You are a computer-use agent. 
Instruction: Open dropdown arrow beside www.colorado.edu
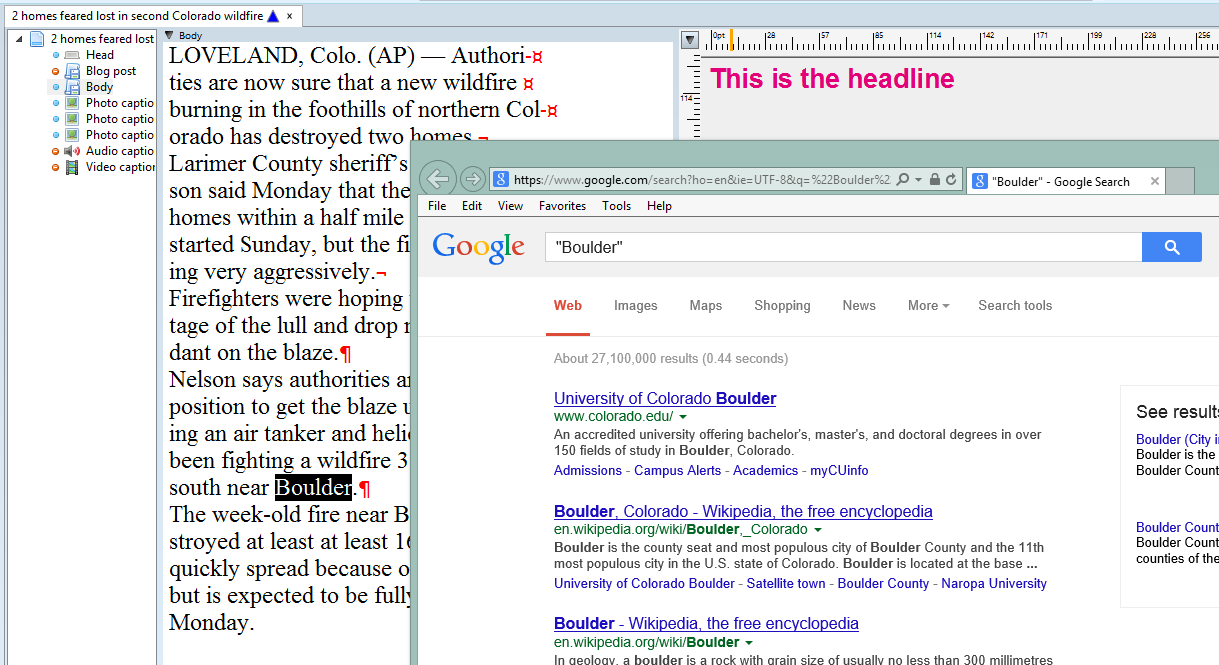(683, 416)
